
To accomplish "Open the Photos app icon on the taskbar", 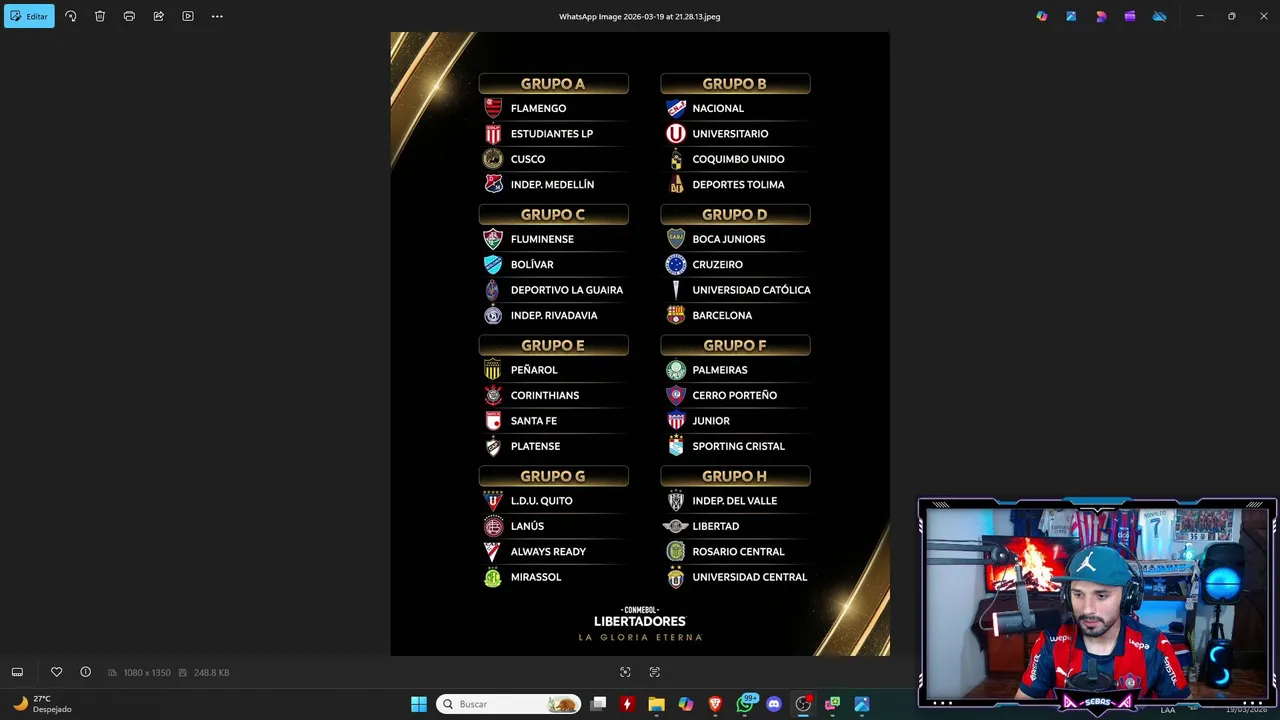I will click(x=862, y=704).
